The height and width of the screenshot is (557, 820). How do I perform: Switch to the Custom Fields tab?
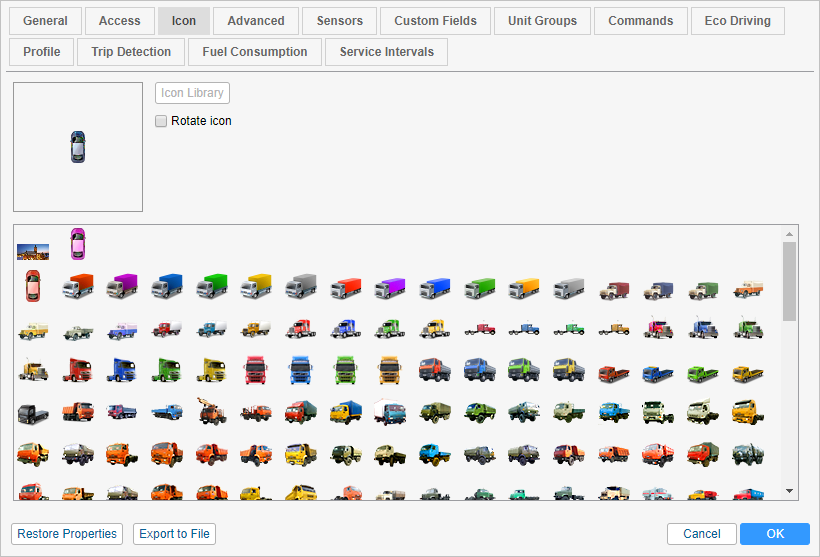(x=436, y=21)
